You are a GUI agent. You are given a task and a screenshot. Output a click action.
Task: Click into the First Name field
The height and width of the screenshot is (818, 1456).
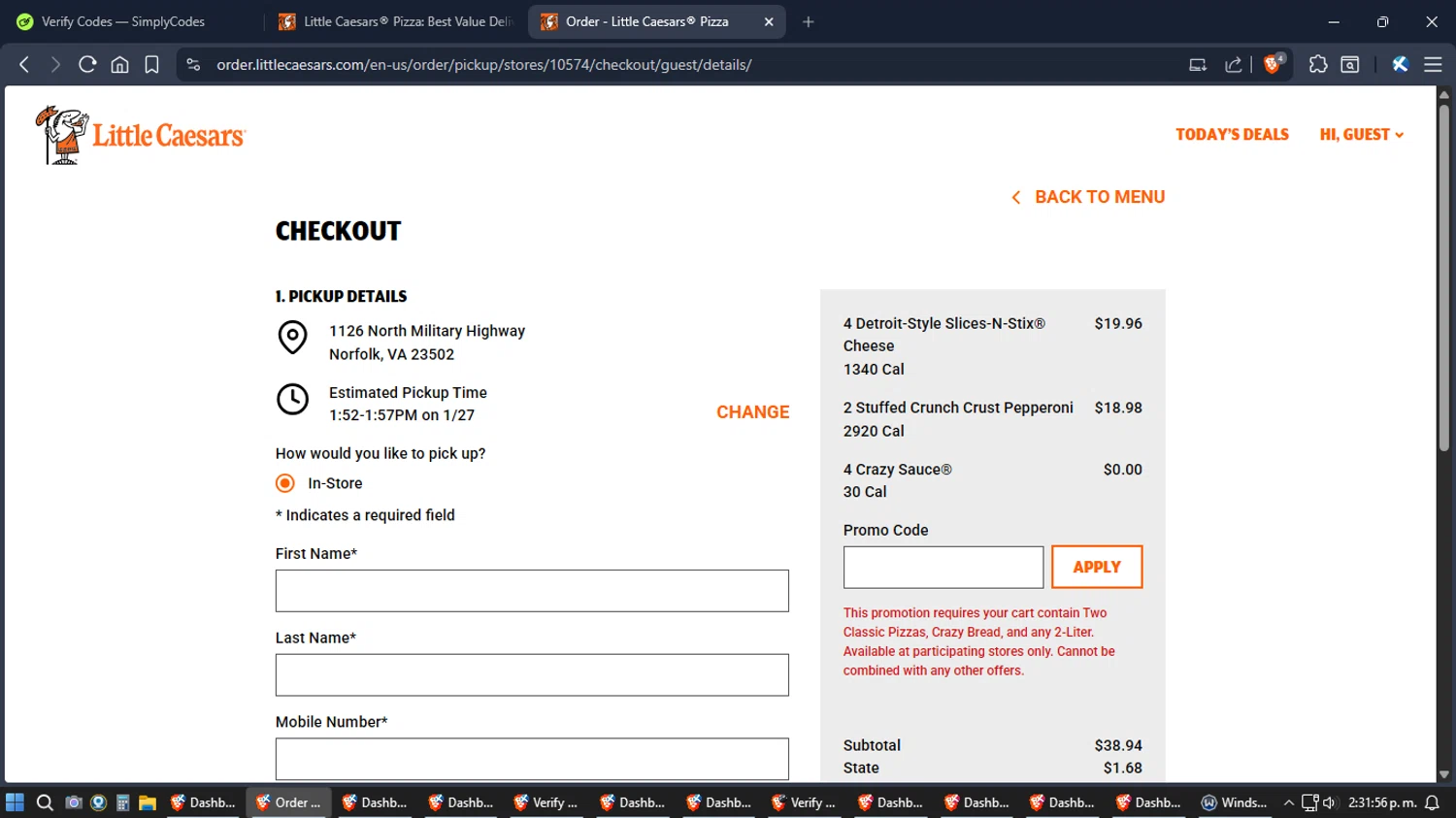click(532, 591)
